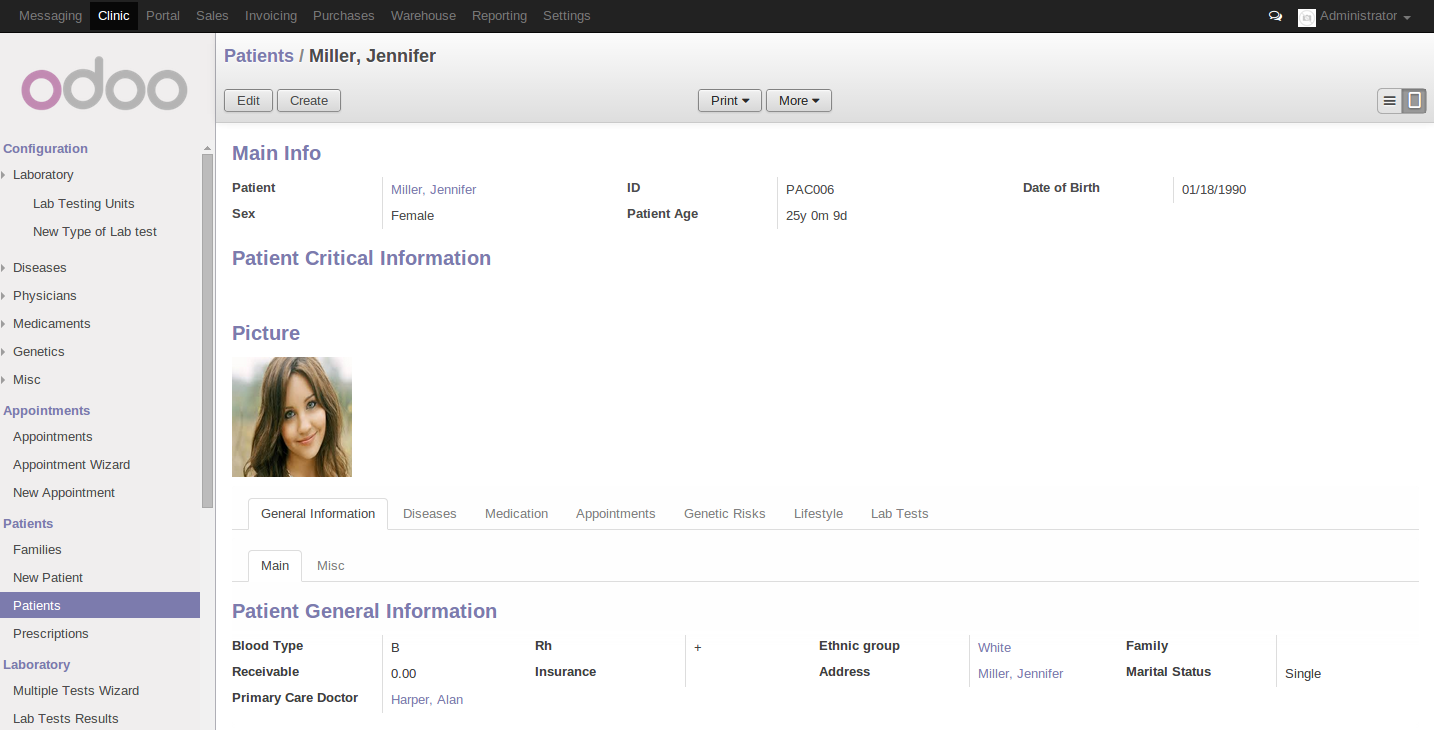Open Lab Tests Results in sidebar
Image resolution: width=1434 pixels, height=730 pixels.
pyautogui.click(x=66, y=719)
